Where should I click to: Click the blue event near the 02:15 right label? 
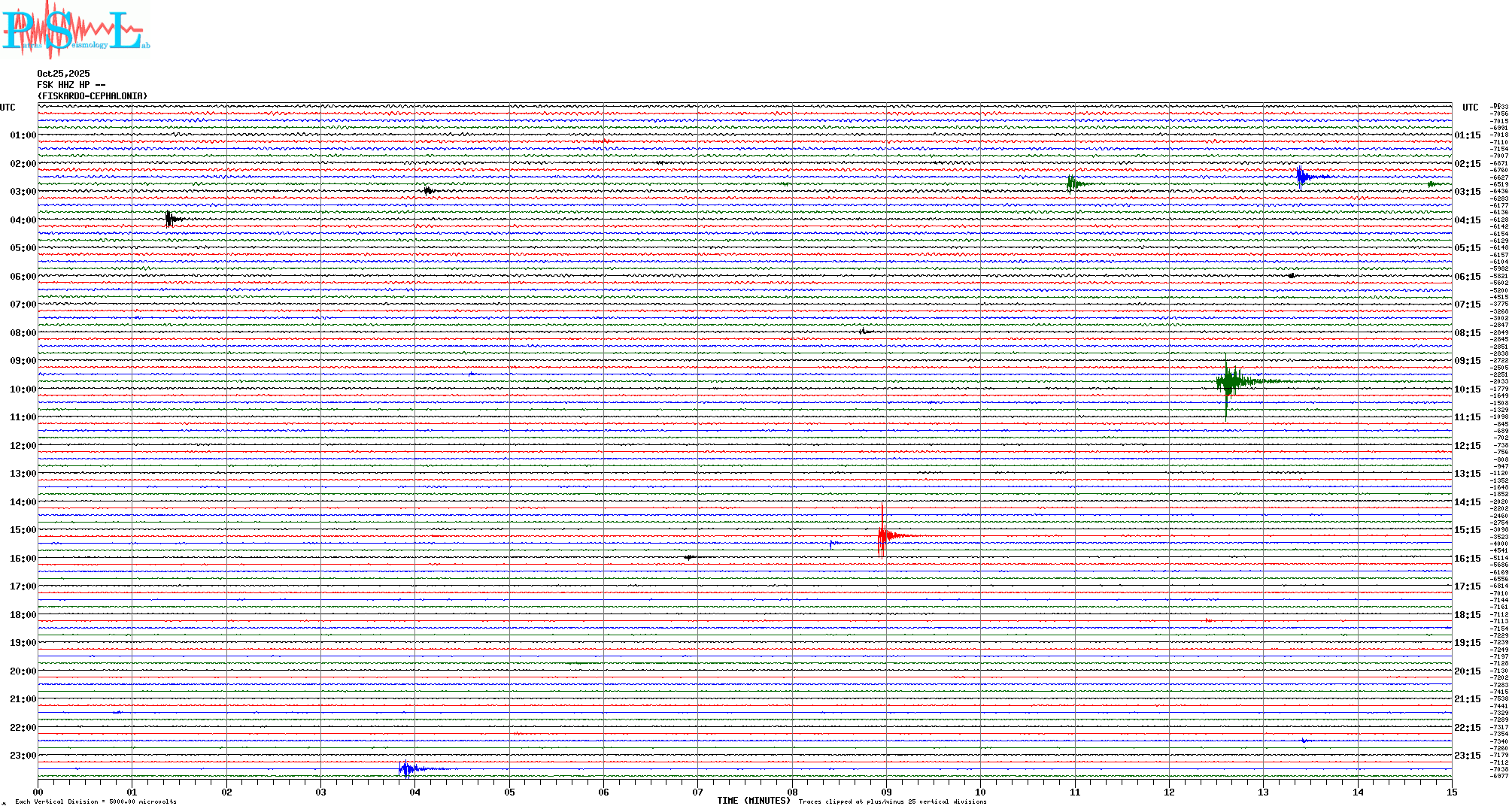1301,177
